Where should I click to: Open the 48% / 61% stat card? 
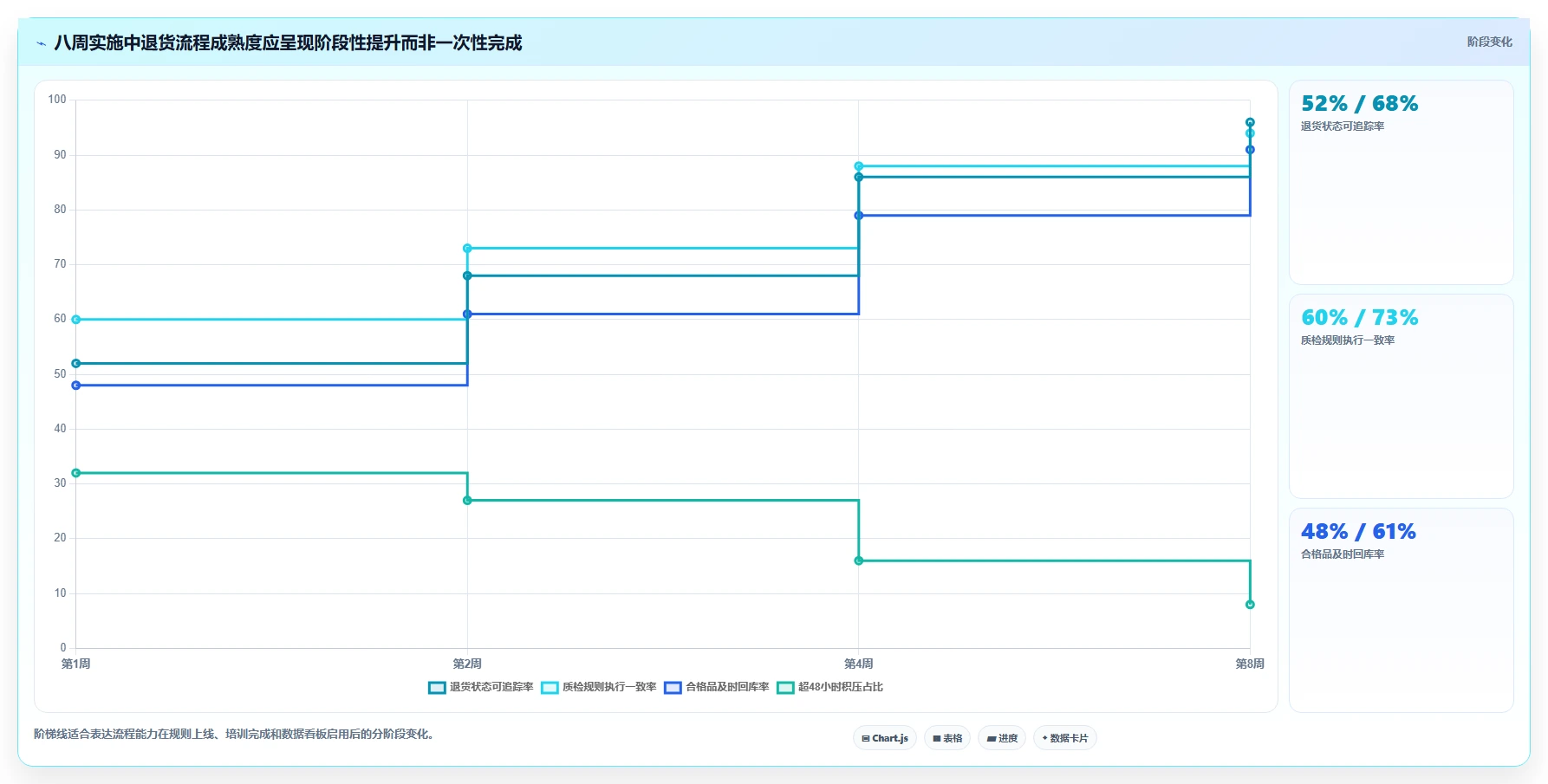tap(1401, 610)
